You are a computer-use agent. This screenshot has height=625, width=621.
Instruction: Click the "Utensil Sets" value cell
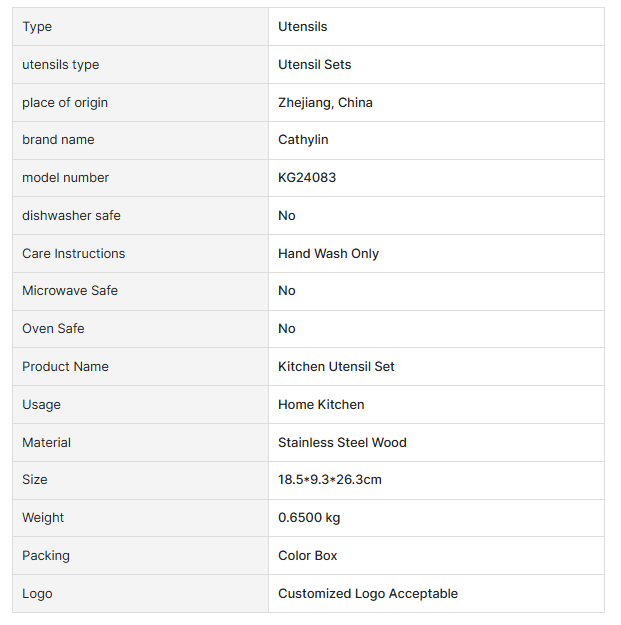(x=314, y=65)
